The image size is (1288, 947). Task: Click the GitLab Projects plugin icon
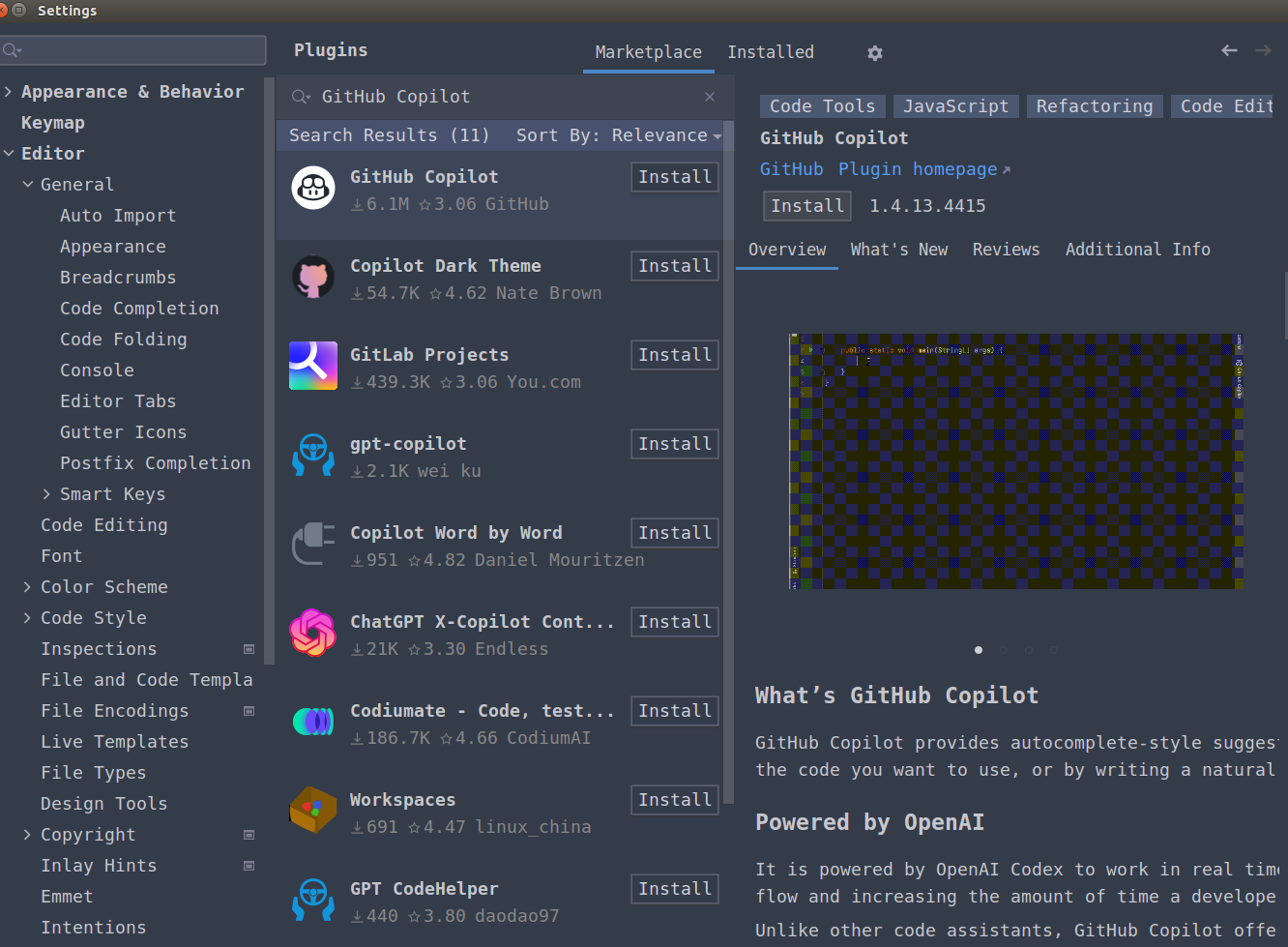(x=313, y=366)
